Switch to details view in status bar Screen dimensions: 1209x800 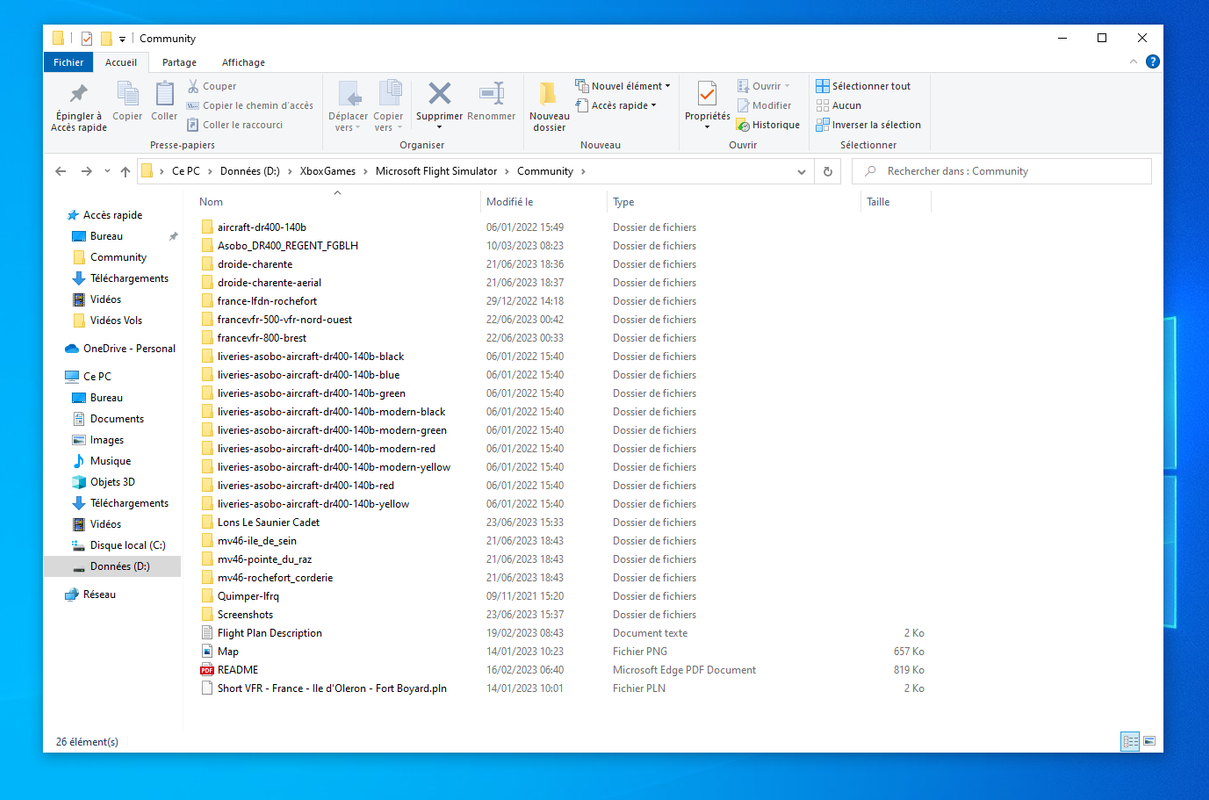tap(1130, 741)
